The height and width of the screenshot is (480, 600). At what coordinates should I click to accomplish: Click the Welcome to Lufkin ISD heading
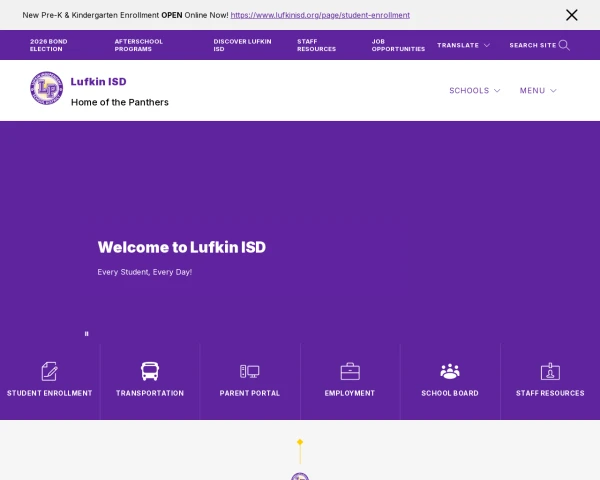point(182,247)
